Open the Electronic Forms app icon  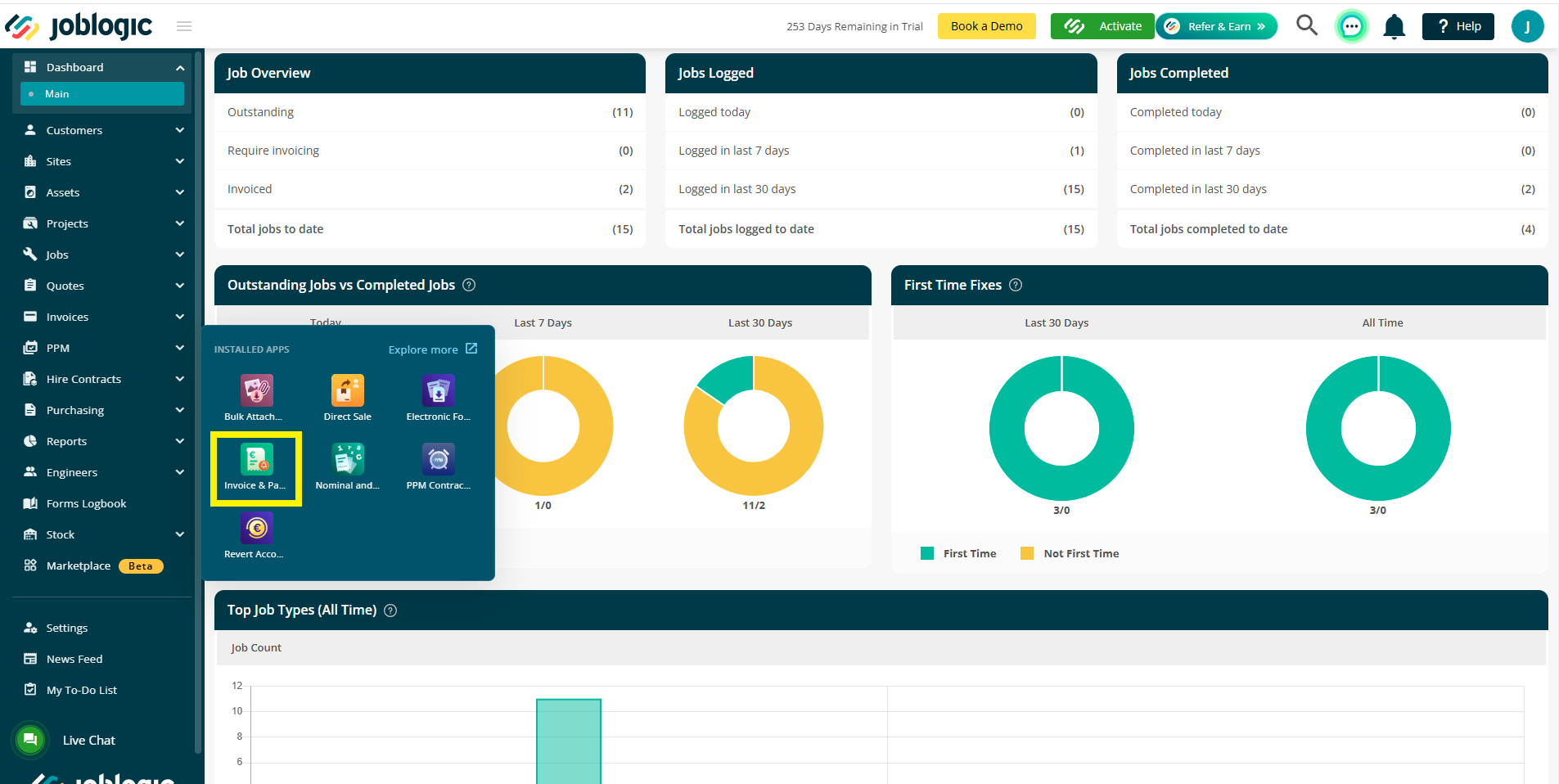439,390
